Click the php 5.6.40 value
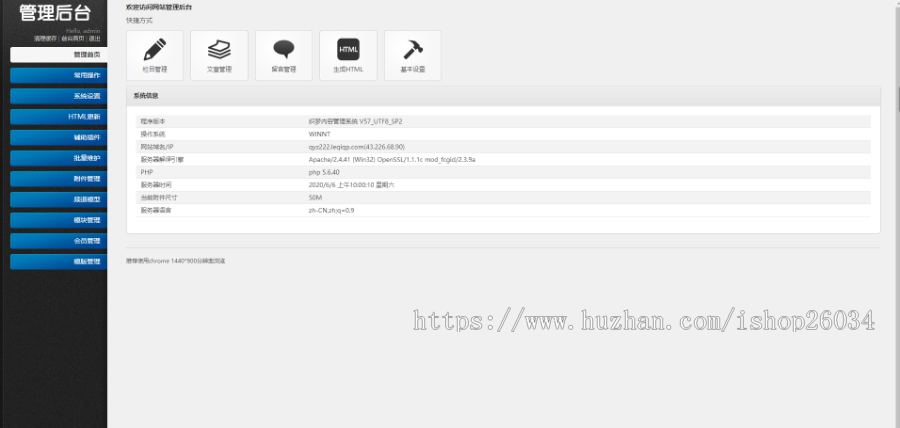900x428 pixels. 324,172
